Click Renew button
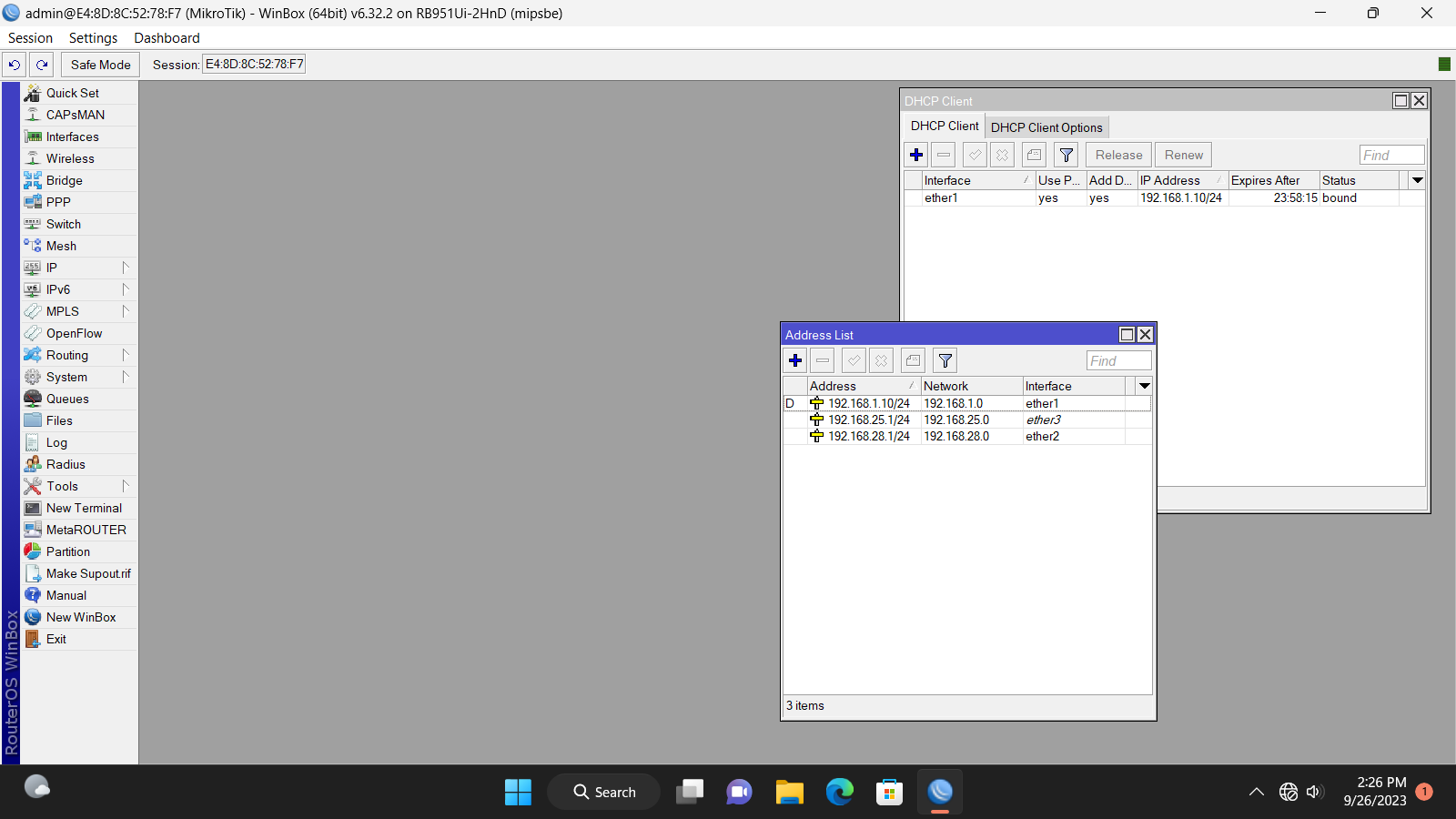This screenshot has height=819, width=1456. coord(1184,155)
